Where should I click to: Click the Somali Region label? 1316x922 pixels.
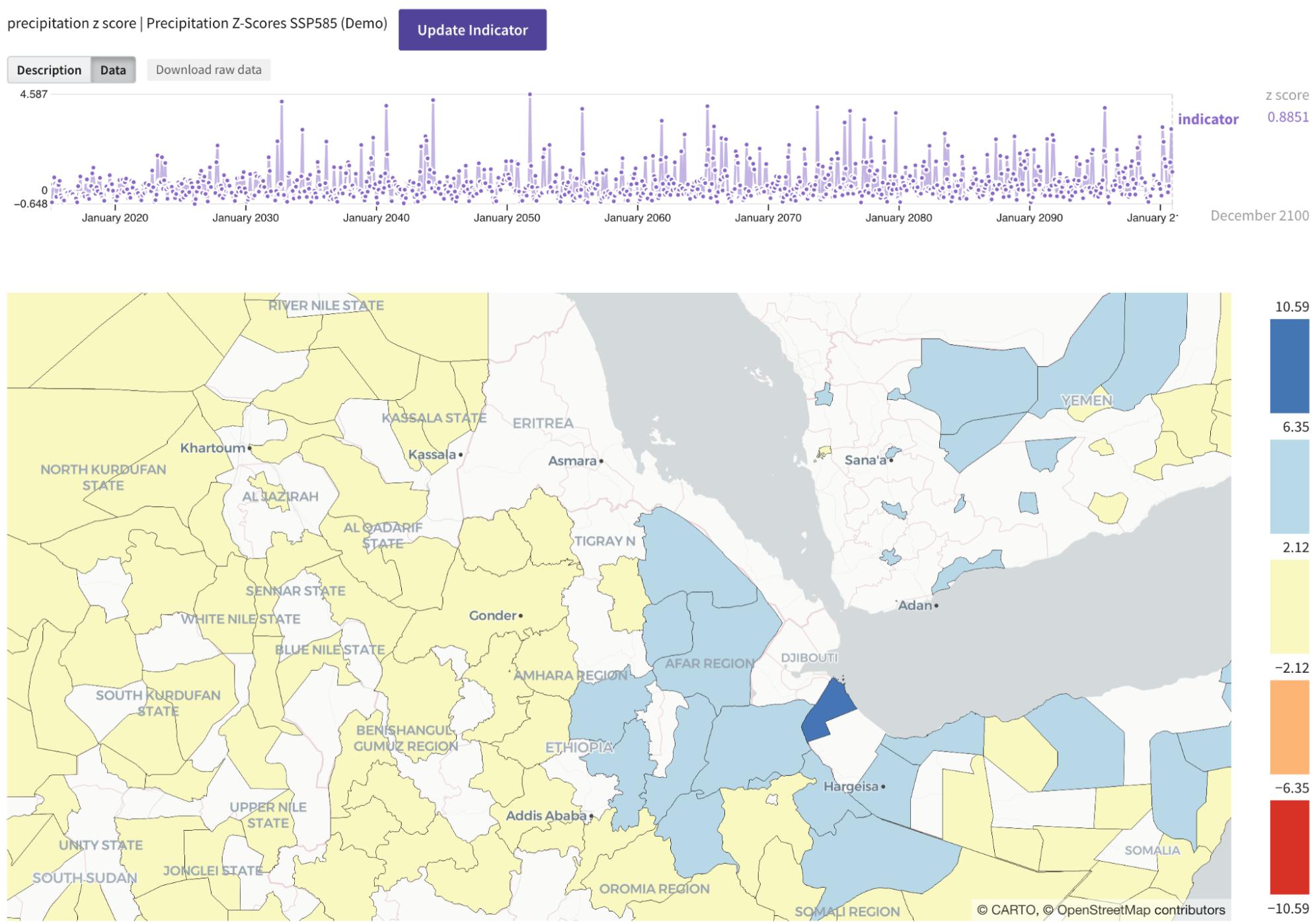pyautogui.click(x=847, y=911)
